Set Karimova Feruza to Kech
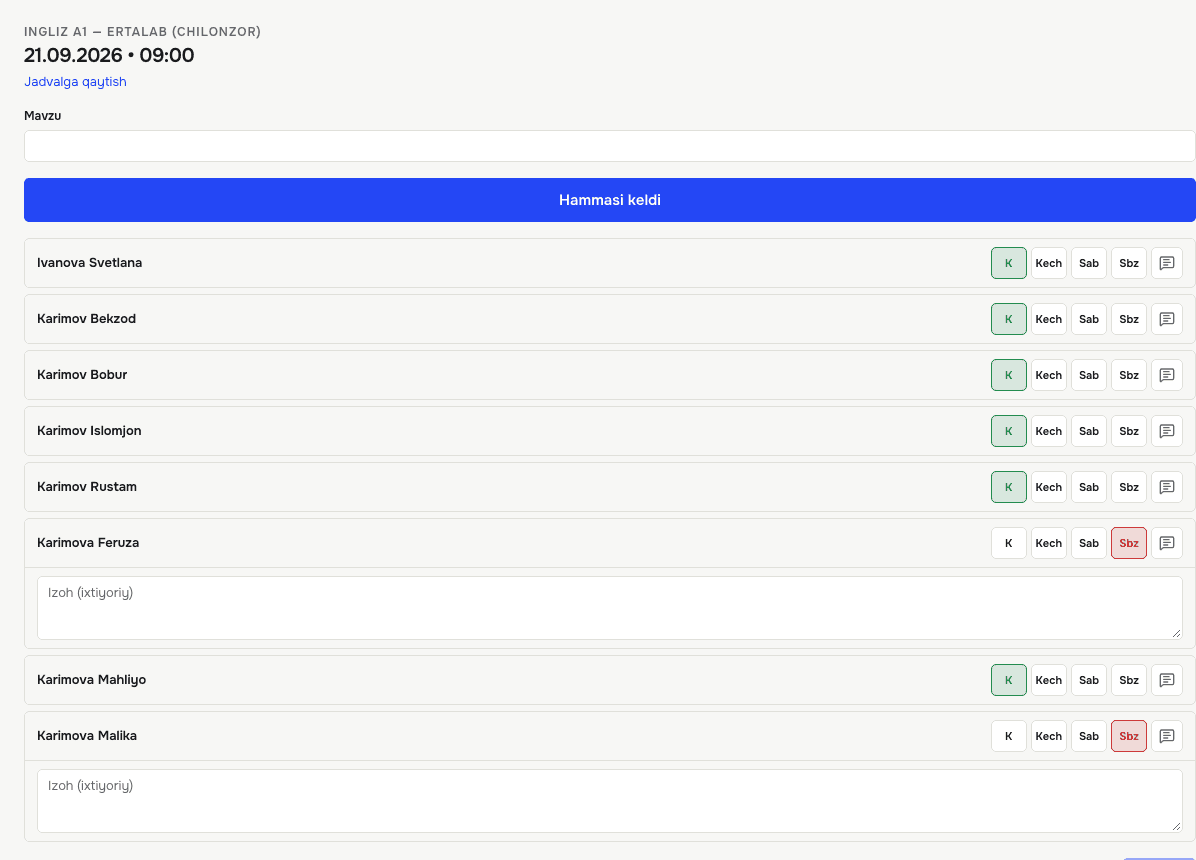 (1049, 543)
